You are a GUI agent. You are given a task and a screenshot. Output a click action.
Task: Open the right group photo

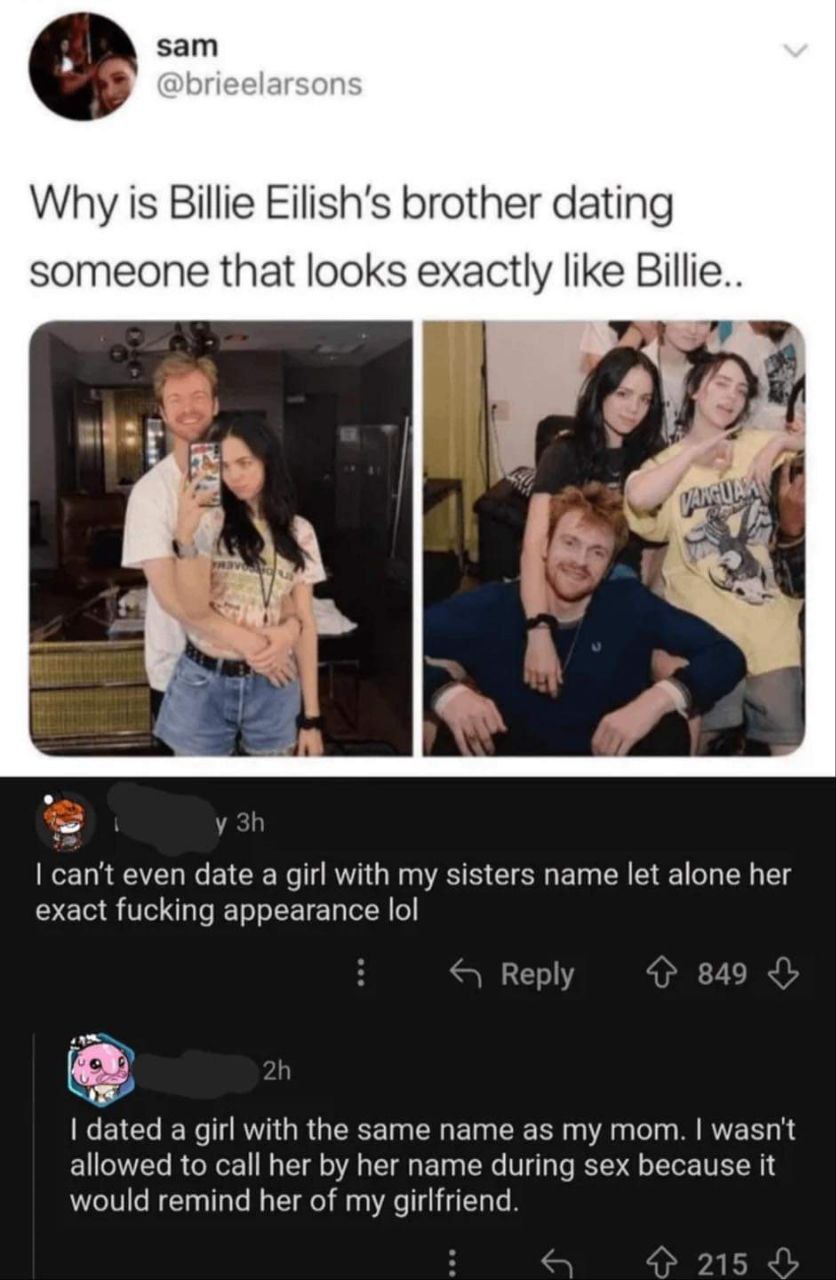614,538
